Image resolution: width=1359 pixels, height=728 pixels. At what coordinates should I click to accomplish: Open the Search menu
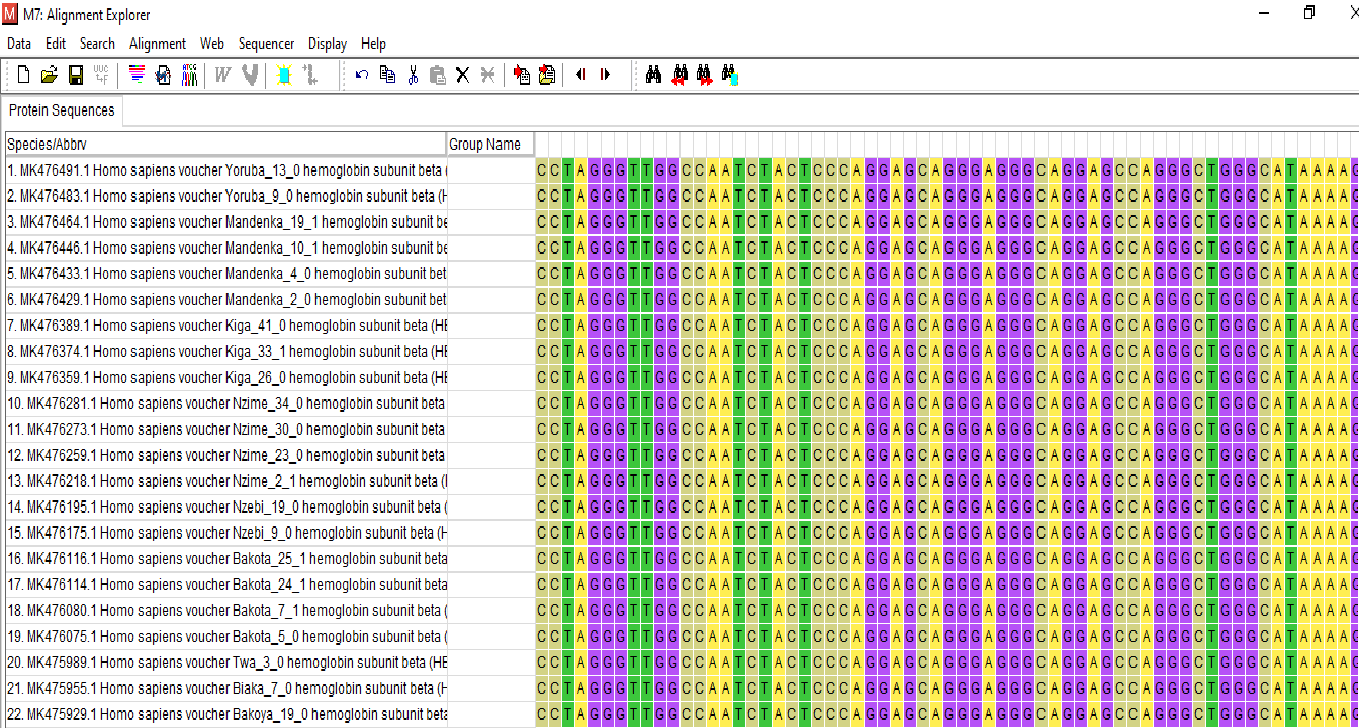97,44
